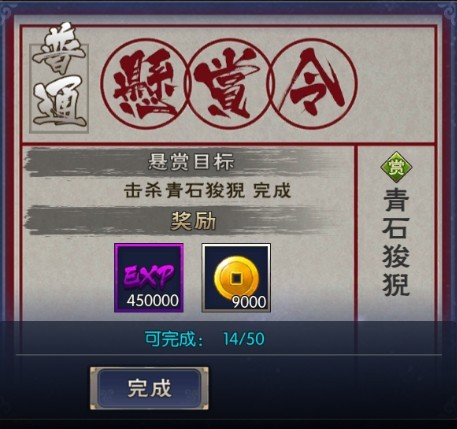The height and width of the screenshot is (429, 457).
Task: Click the 奖励 section header
Action: point(193,221)
